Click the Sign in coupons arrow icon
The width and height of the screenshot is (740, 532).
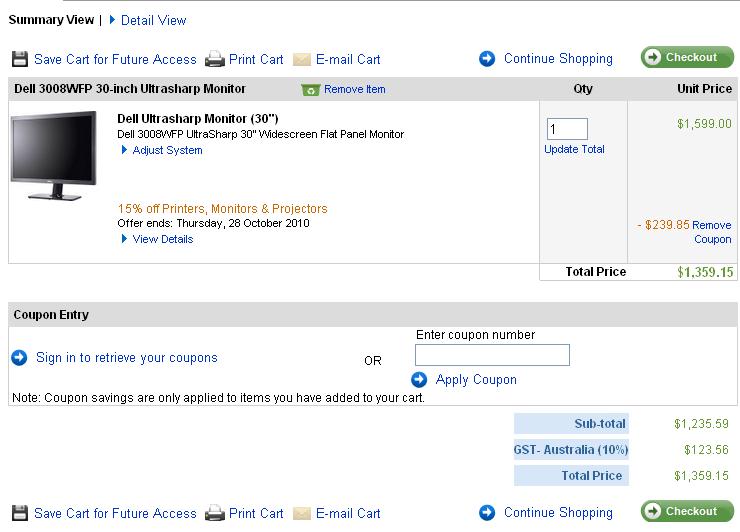[19, 357]
